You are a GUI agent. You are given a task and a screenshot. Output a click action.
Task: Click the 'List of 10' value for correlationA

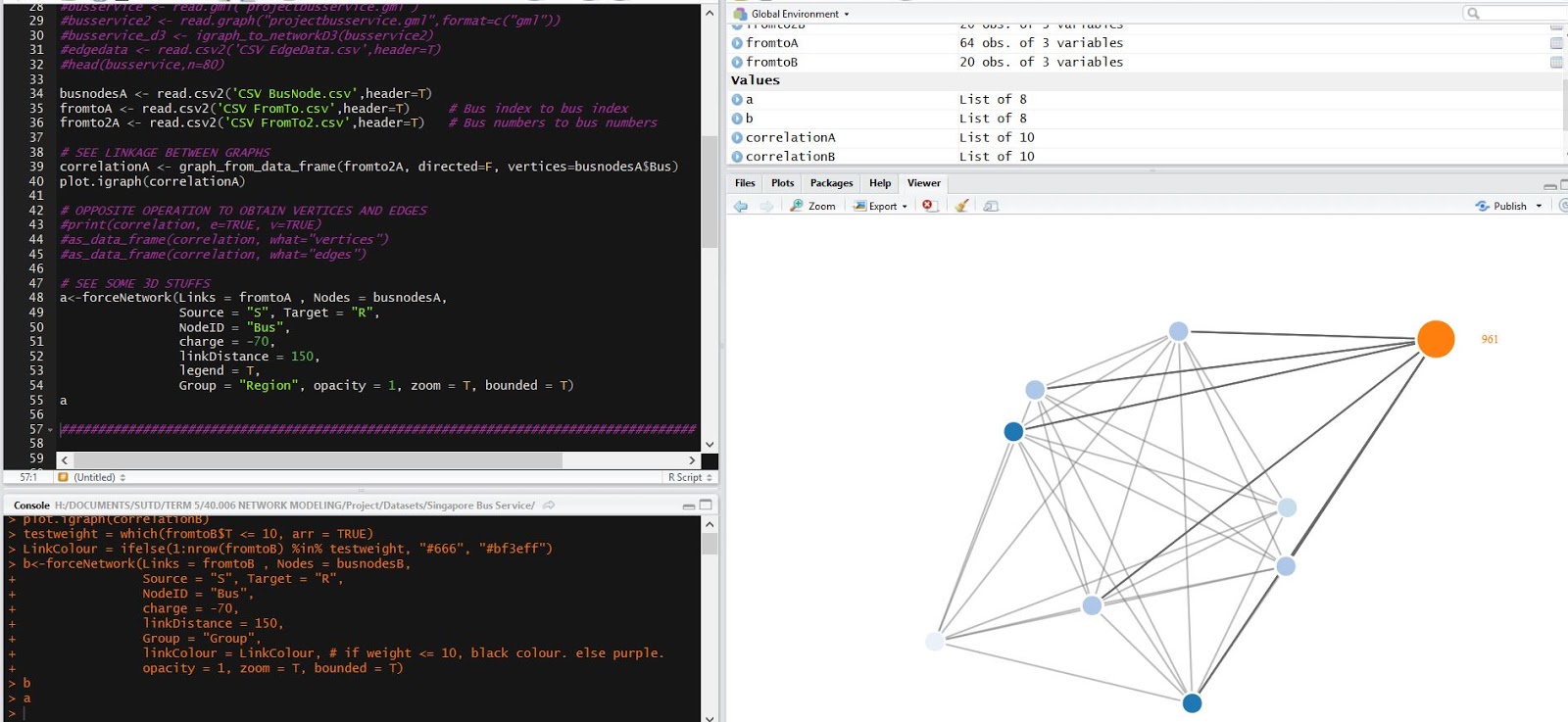click(997, 138)
